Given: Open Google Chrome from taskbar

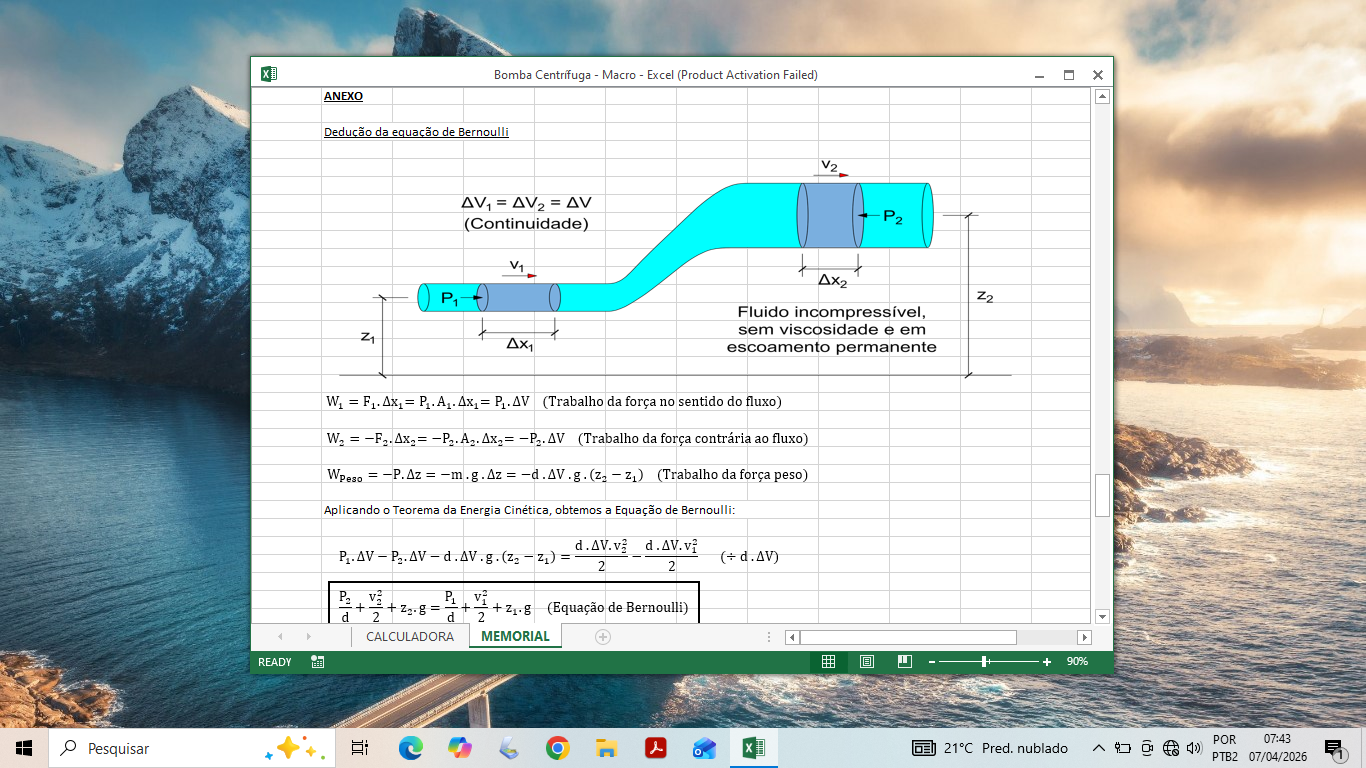Looking at the screenshot, I should click(557, 748).
